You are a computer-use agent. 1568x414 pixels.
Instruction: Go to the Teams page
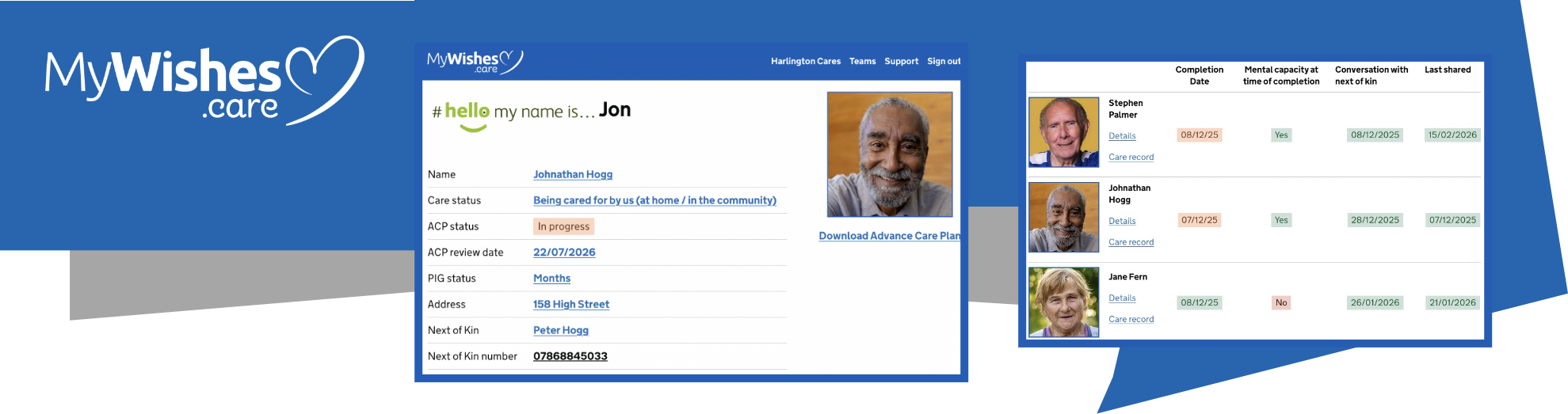tap(862, 61)
